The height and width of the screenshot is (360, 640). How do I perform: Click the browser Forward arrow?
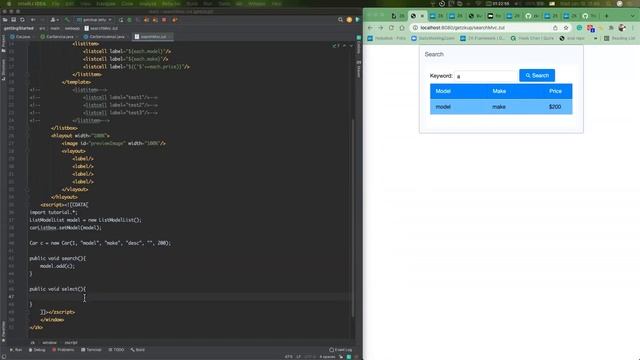380,28
